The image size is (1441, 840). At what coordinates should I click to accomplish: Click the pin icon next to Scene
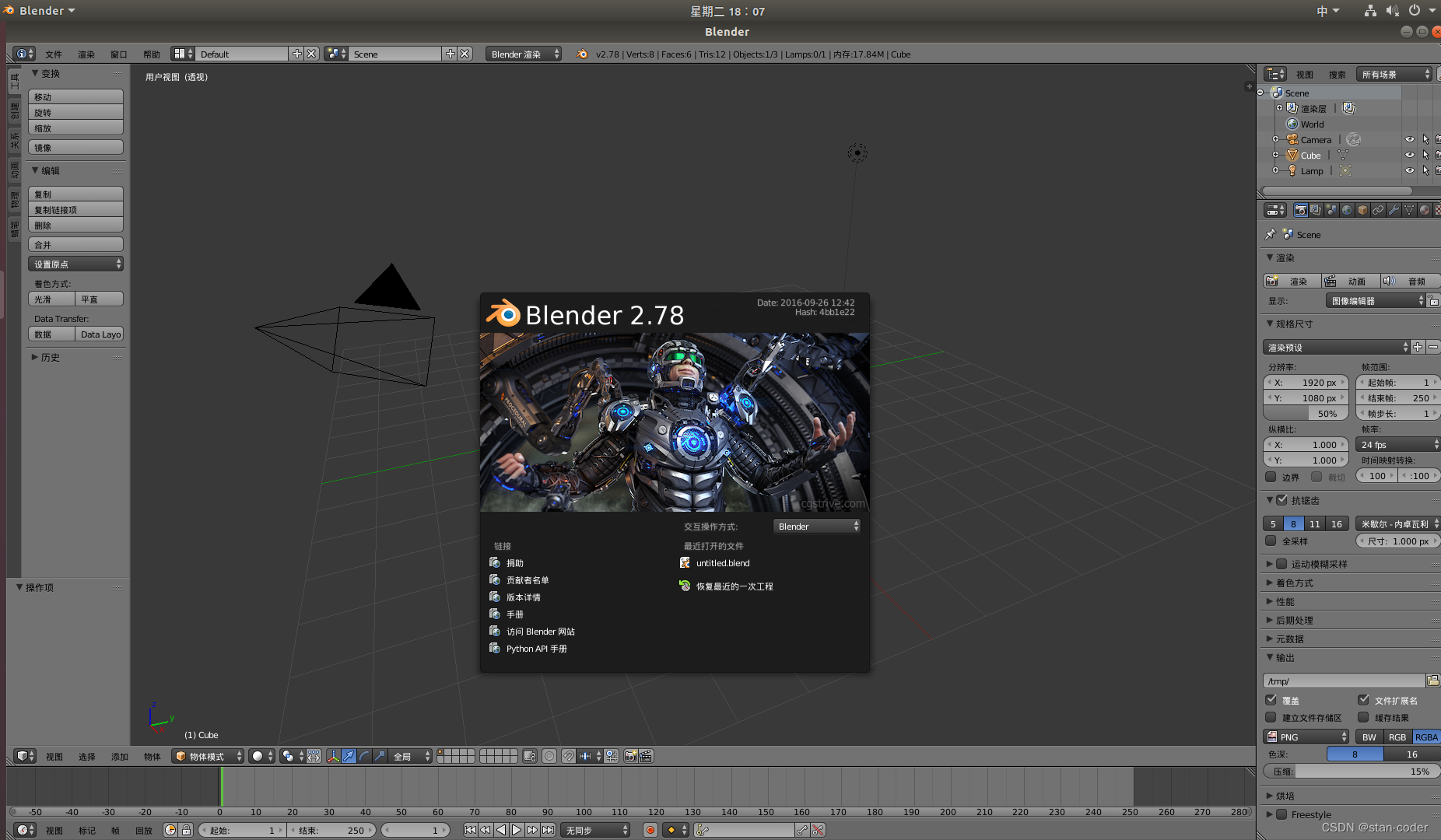coord(1271,234)
